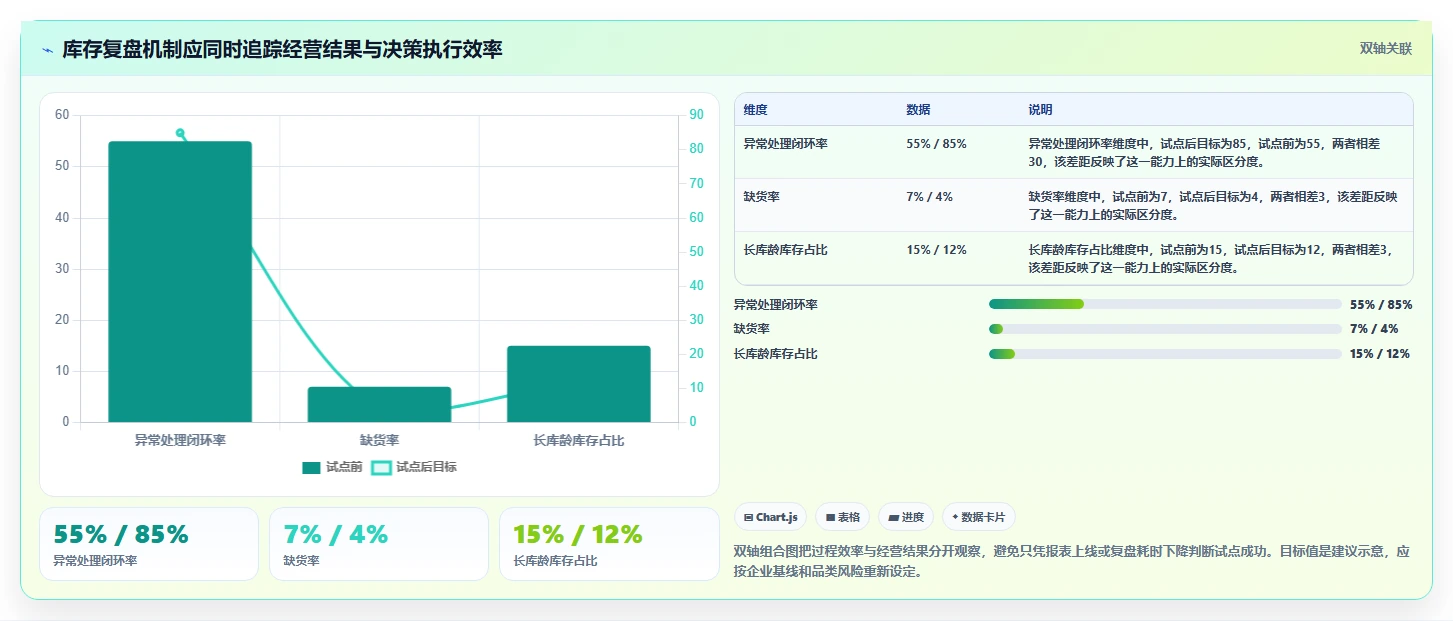Open the 55% / 85% data card

coord(149,544)
